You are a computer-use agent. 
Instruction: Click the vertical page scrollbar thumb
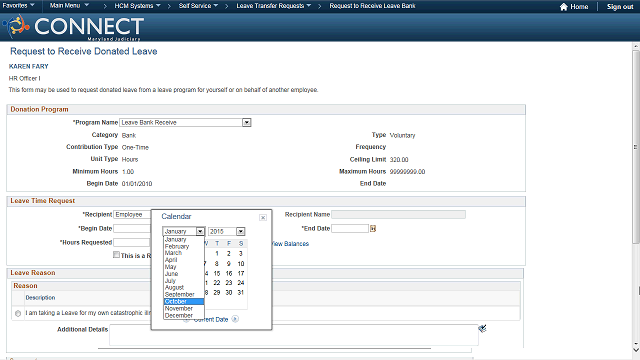[636, 147]
